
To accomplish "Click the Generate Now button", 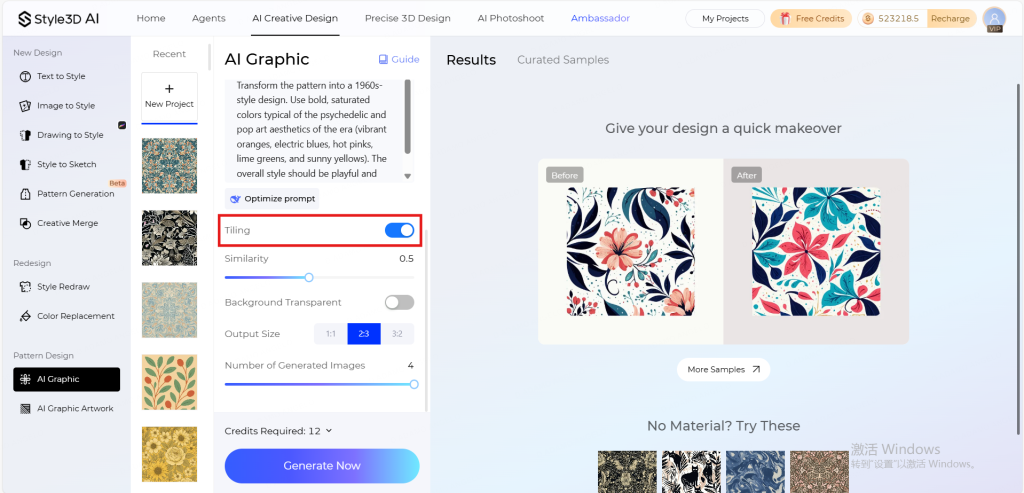I will [x=322, y=466].
